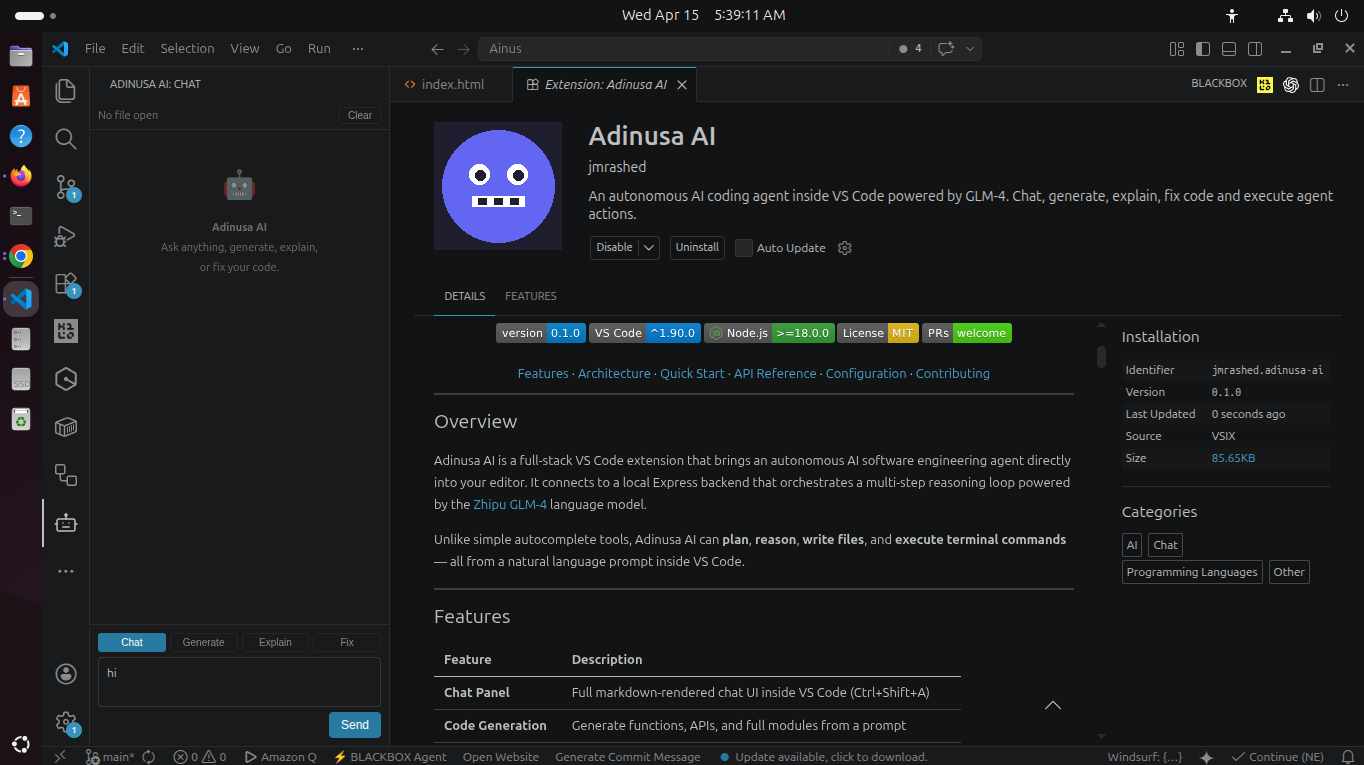Toggle the bottom panel visibility
The height and width of the screenshot is (765, 1364).
(x=1229, y=48)
